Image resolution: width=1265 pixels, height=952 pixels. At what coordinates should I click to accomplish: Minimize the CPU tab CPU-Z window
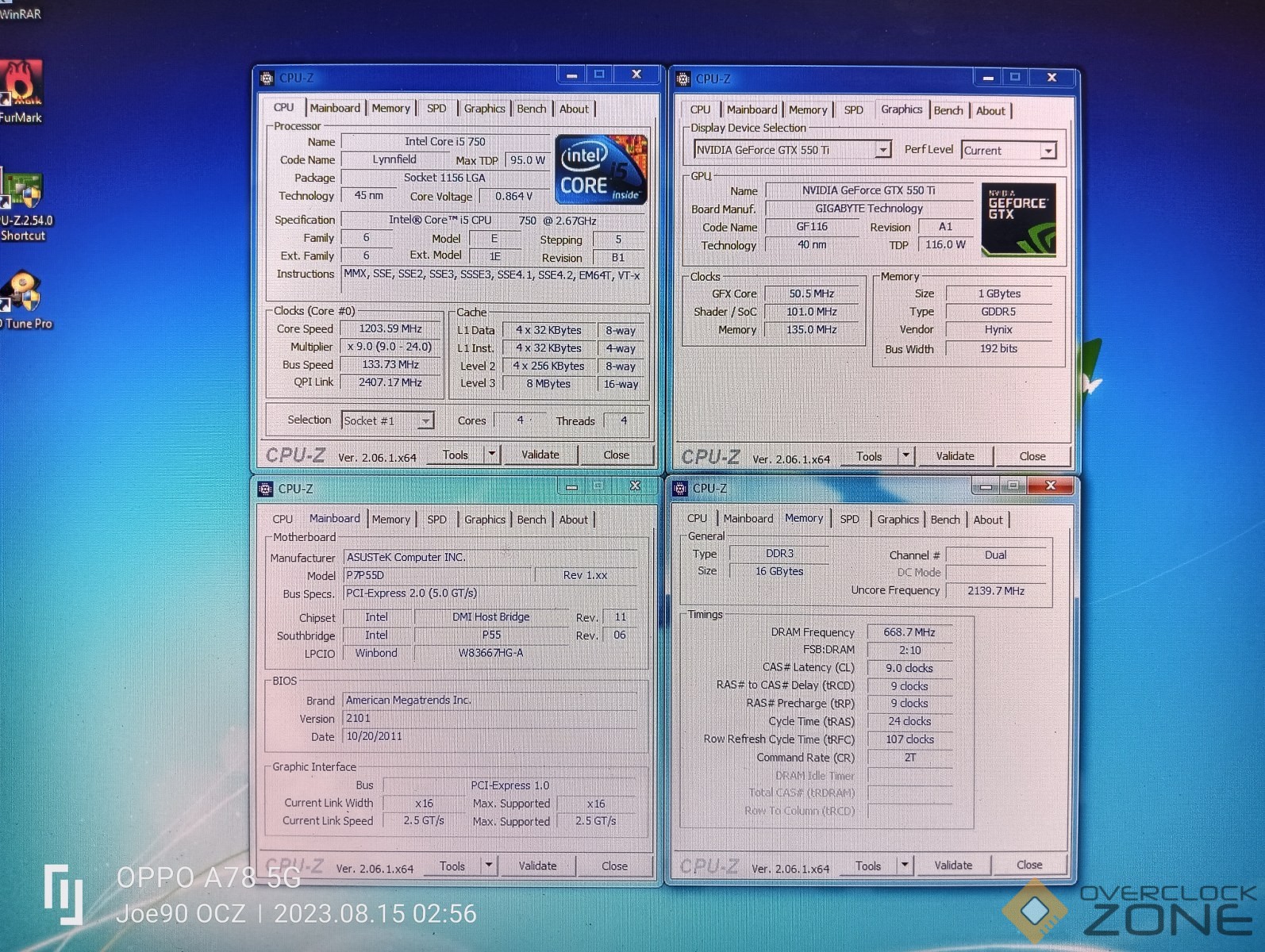(571, 75)
